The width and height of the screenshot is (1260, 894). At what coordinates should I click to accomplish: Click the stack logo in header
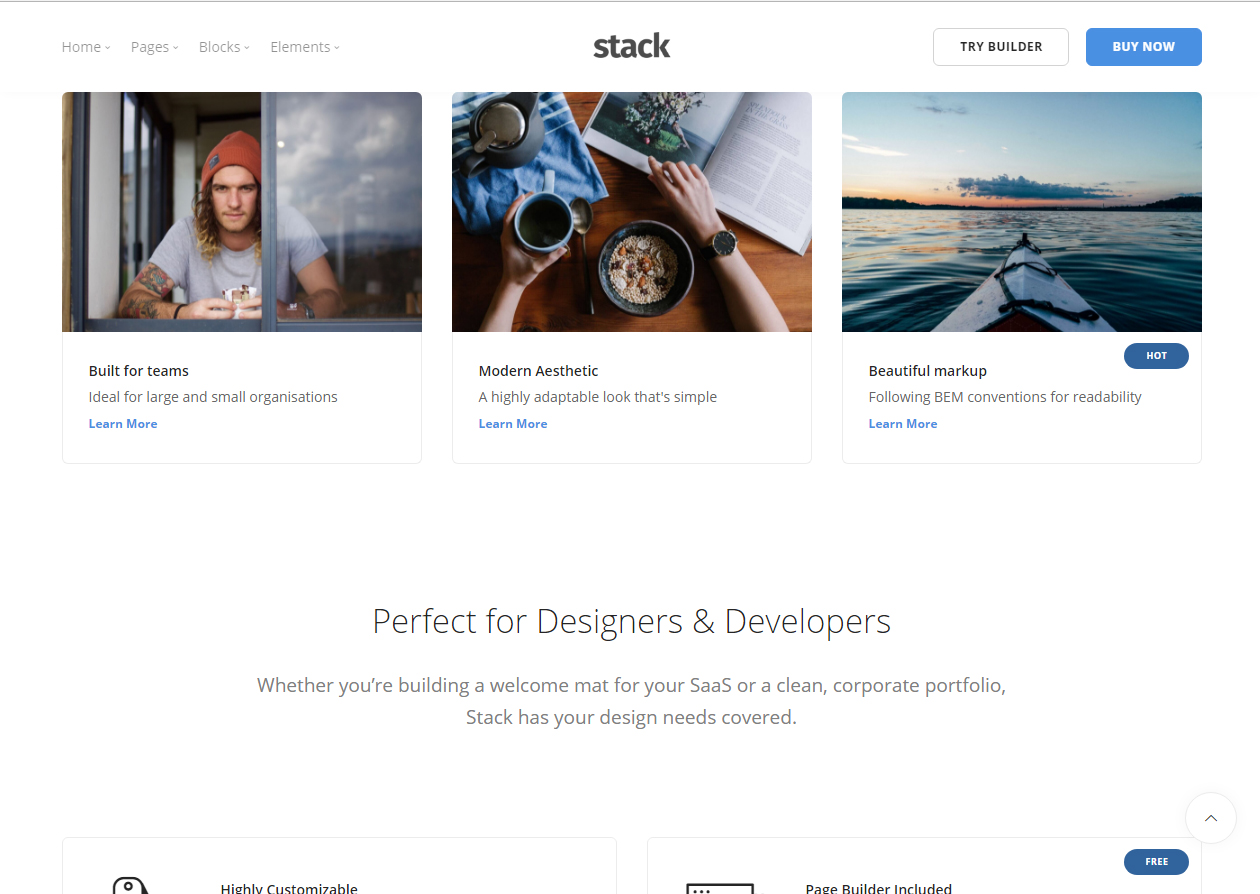coord(631,46)
